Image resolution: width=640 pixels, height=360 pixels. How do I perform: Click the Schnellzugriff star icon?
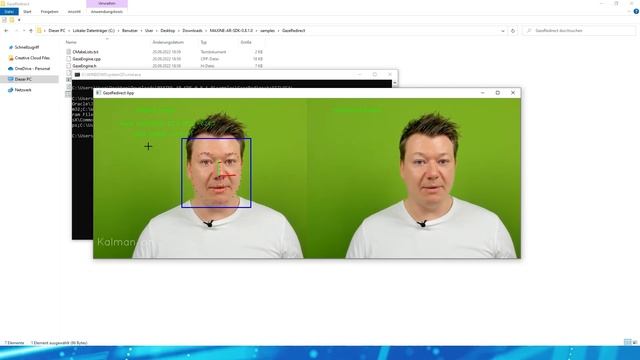[11, 47]
